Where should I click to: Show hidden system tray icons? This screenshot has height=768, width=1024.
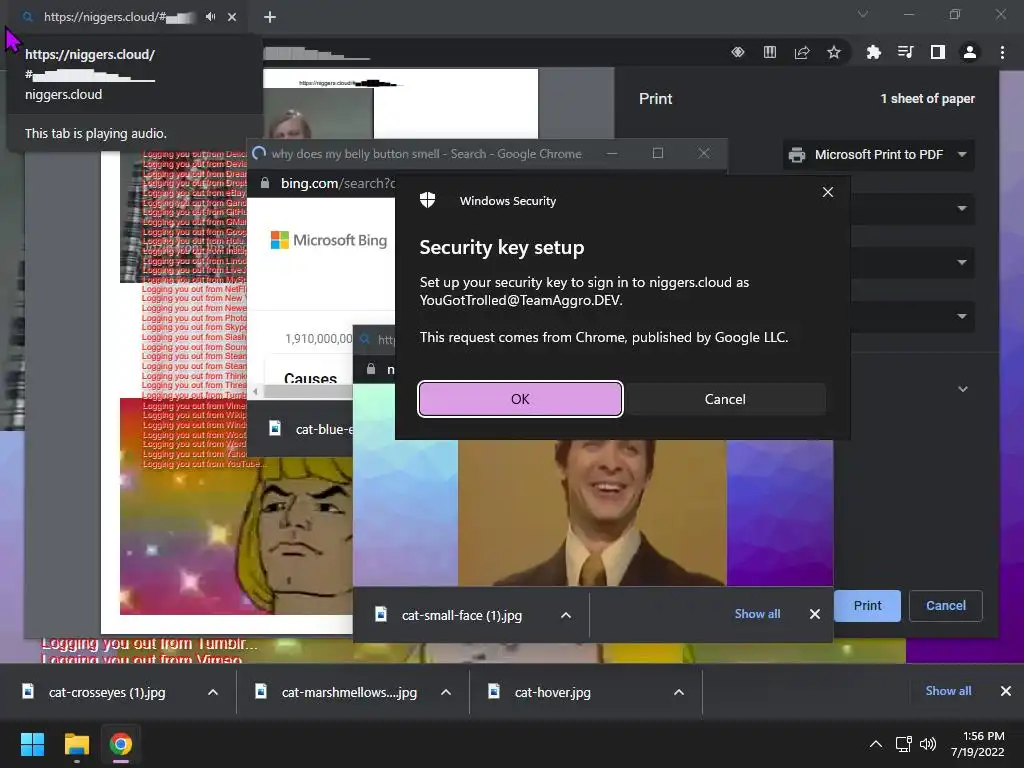[876, 744]
